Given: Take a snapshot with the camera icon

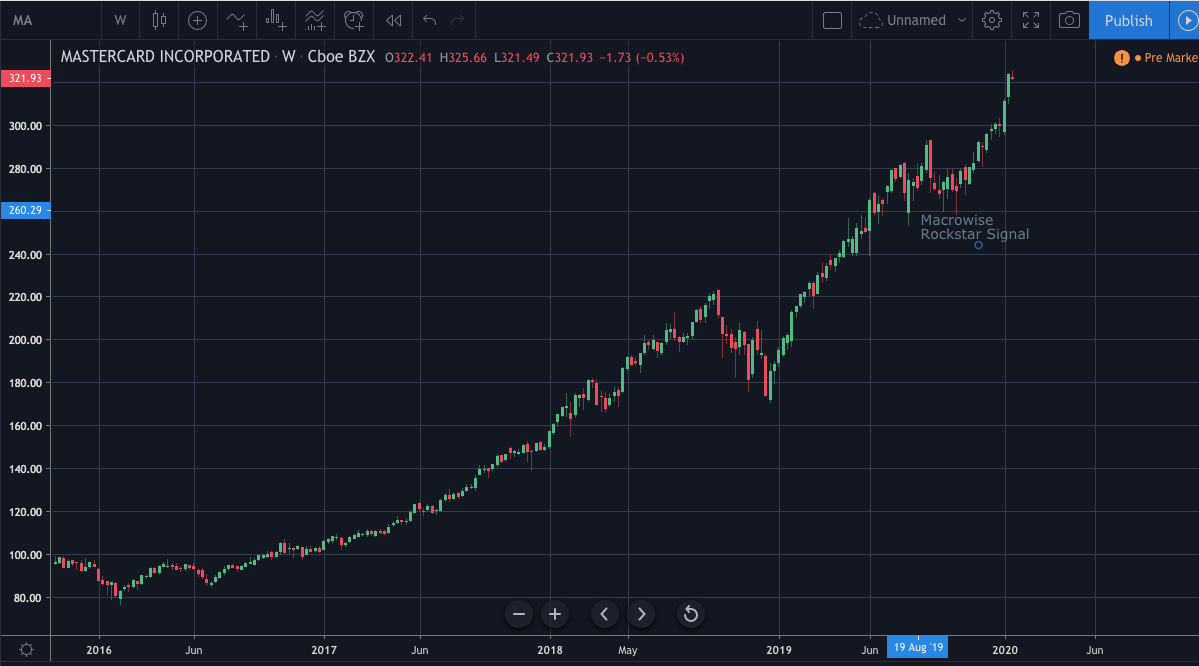Looking at the screenshot, I should click(x=1069, y=21).
